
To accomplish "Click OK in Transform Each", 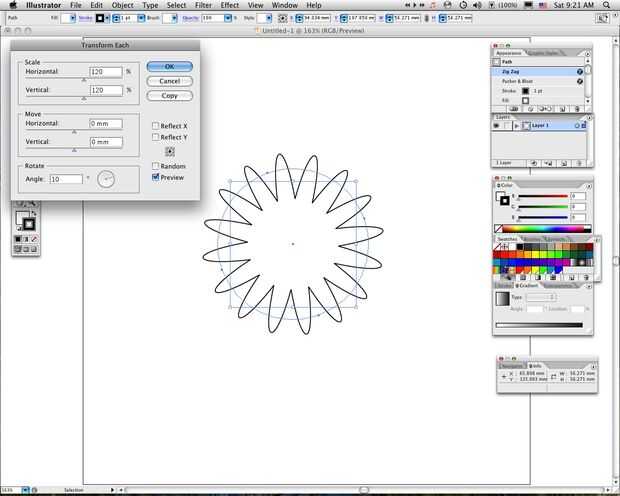I will [x=170, y=66].
